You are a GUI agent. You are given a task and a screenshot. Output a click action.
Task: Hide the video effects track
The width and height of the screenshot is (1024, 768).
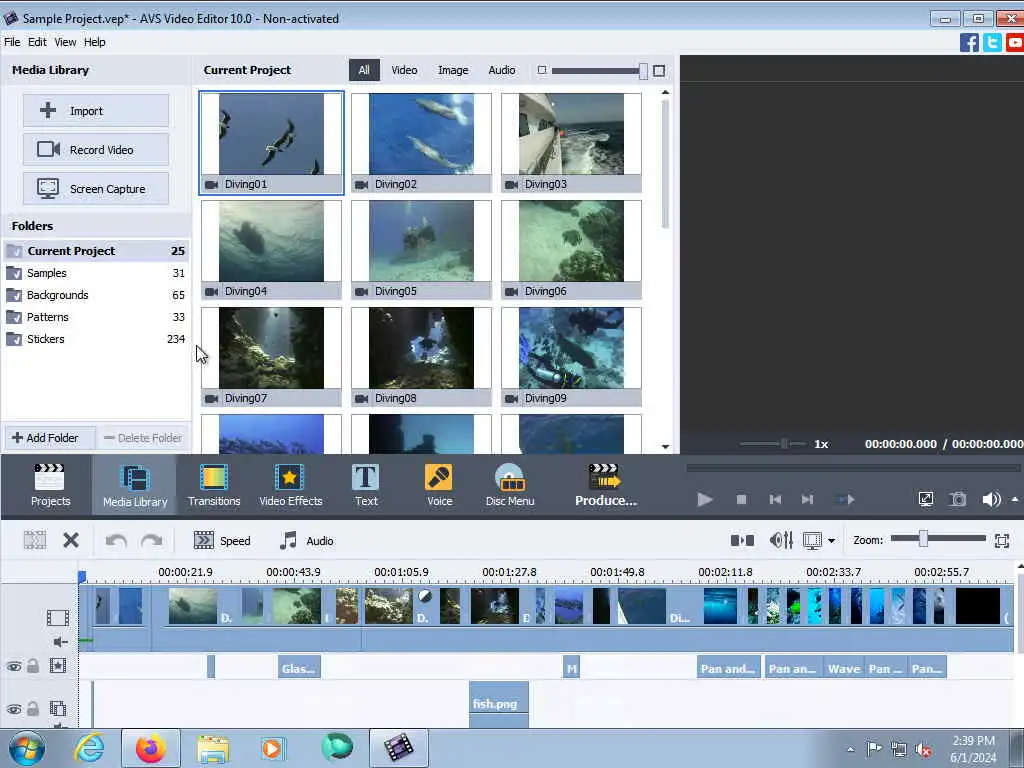click(x=14, y=666)
